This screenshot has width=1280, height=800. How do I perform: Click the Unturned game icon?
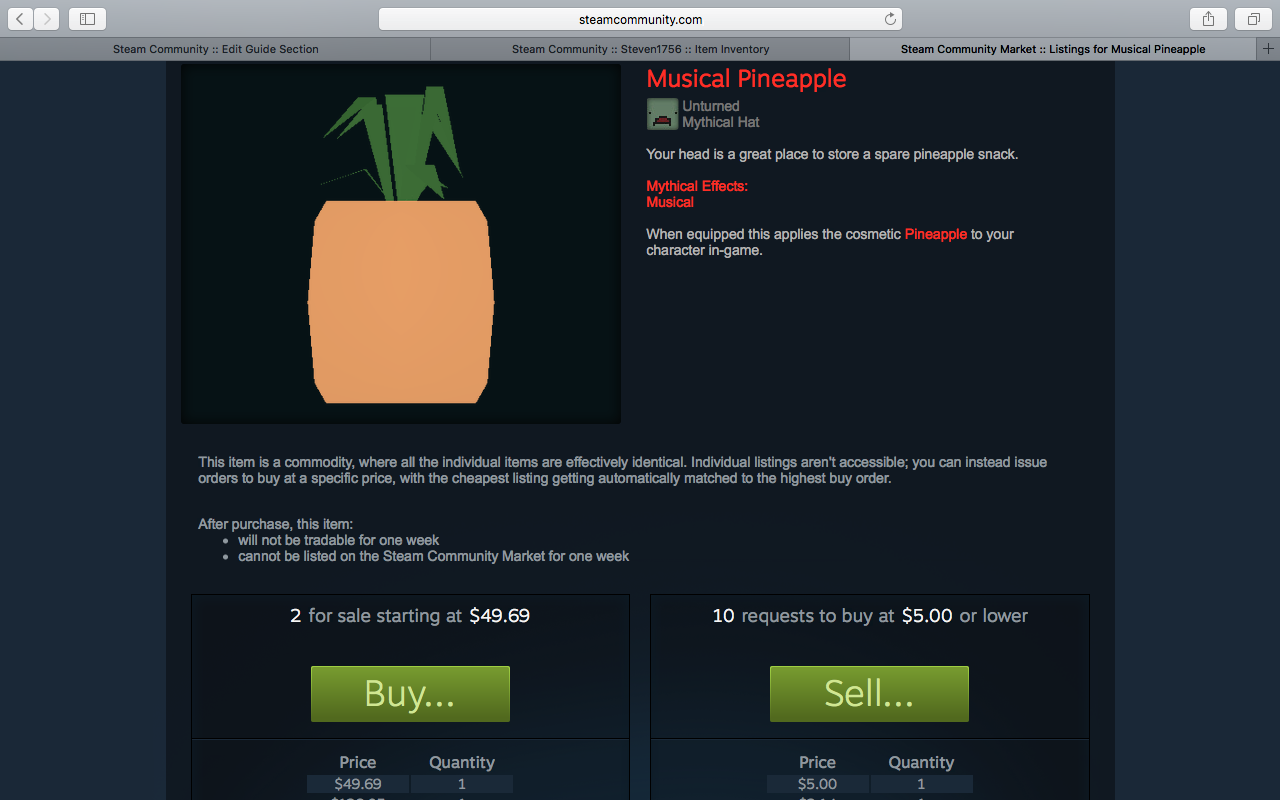tap(662, 114)
